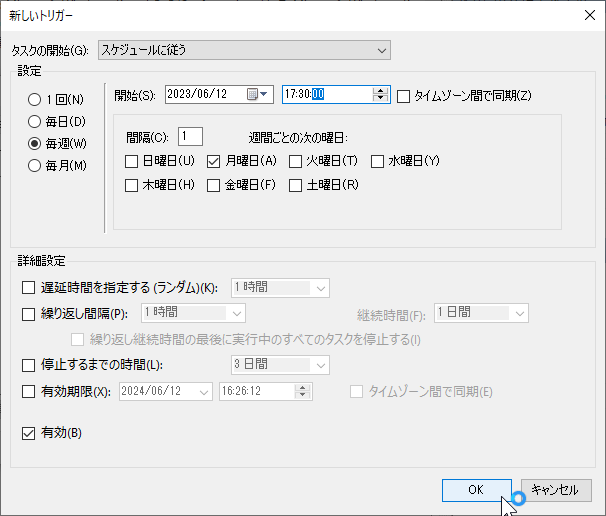The height and width of the screenshot is (516, 606).
Task: Enable 遅延時間を指定する (ランダム) checkbox
Action: click(x=28, y=288)
